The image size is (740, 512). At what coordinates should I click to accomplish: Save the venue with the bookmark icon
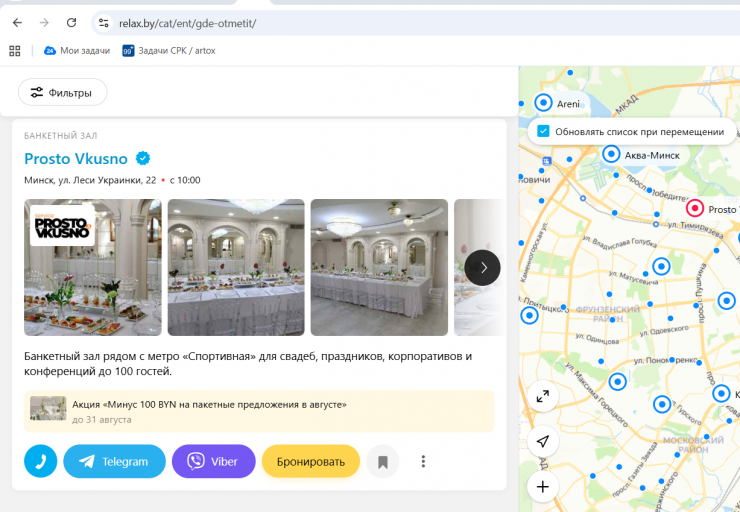(x=383, y=462)
